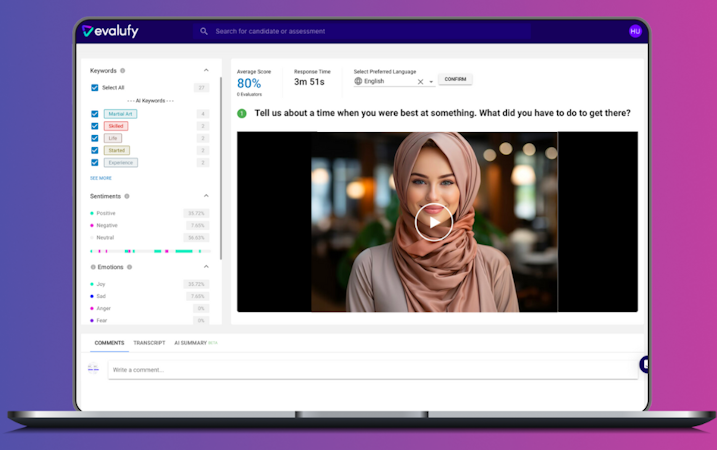Click the Joy emotion row
717x450 pixels.
coord(150,284)
